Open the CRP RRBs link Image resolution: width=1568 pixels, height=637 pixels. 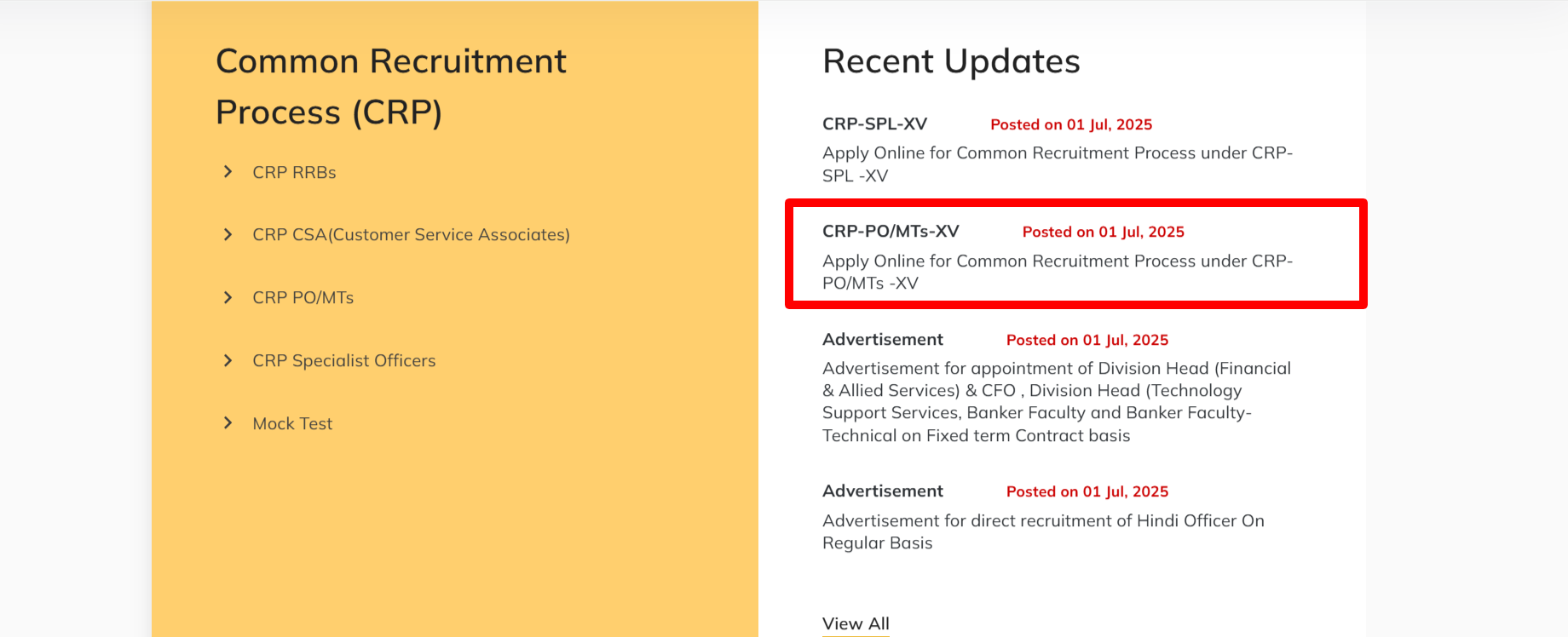[x=294, y=173]
